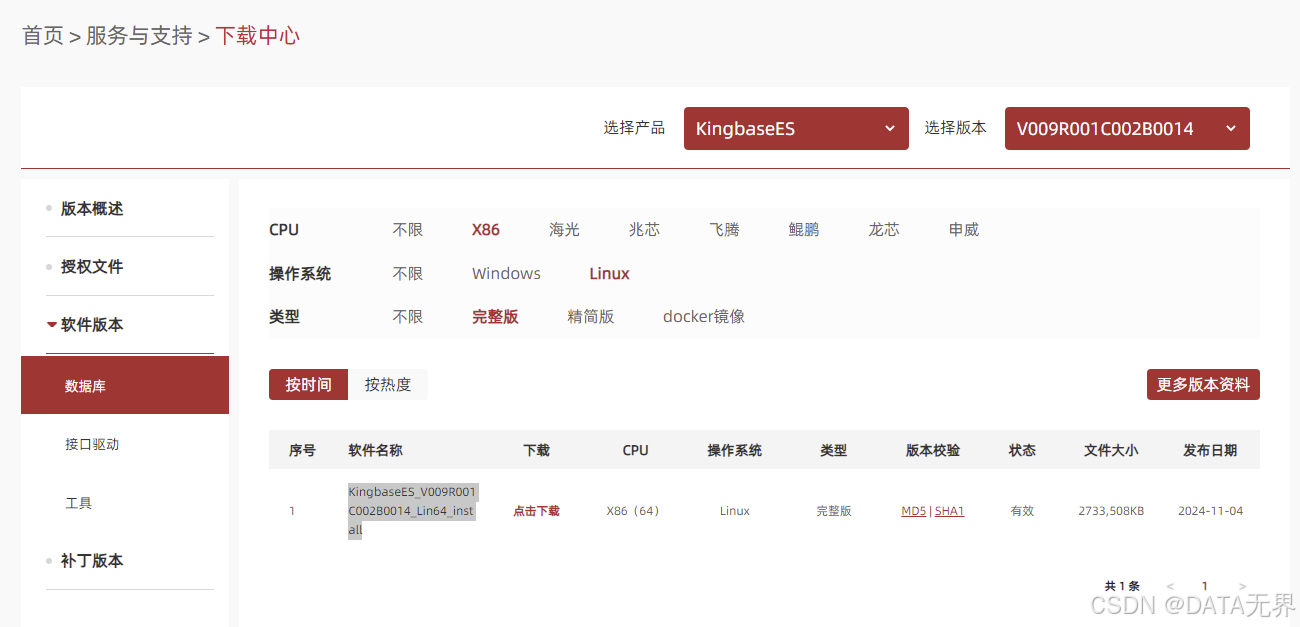
Task: Select 数据库 sidebar item
Action: tap(125, 385)
